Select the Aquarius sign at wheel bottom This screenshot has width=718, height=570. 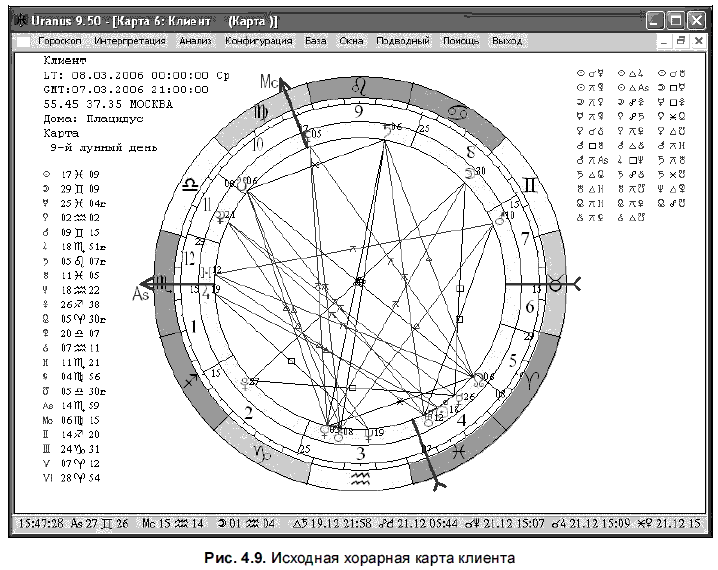pos(360,479)
